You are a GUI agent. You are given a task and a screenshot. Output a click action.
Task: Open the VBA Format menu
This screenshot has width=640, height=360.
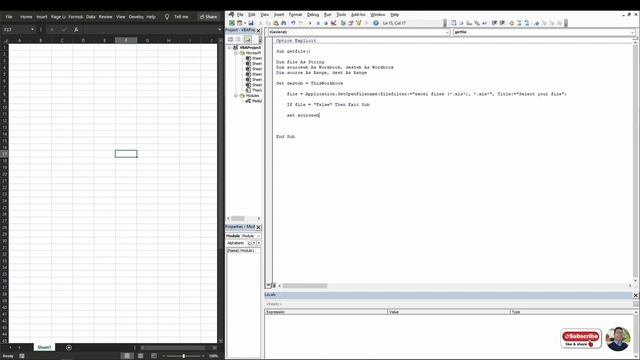[295, 15]
